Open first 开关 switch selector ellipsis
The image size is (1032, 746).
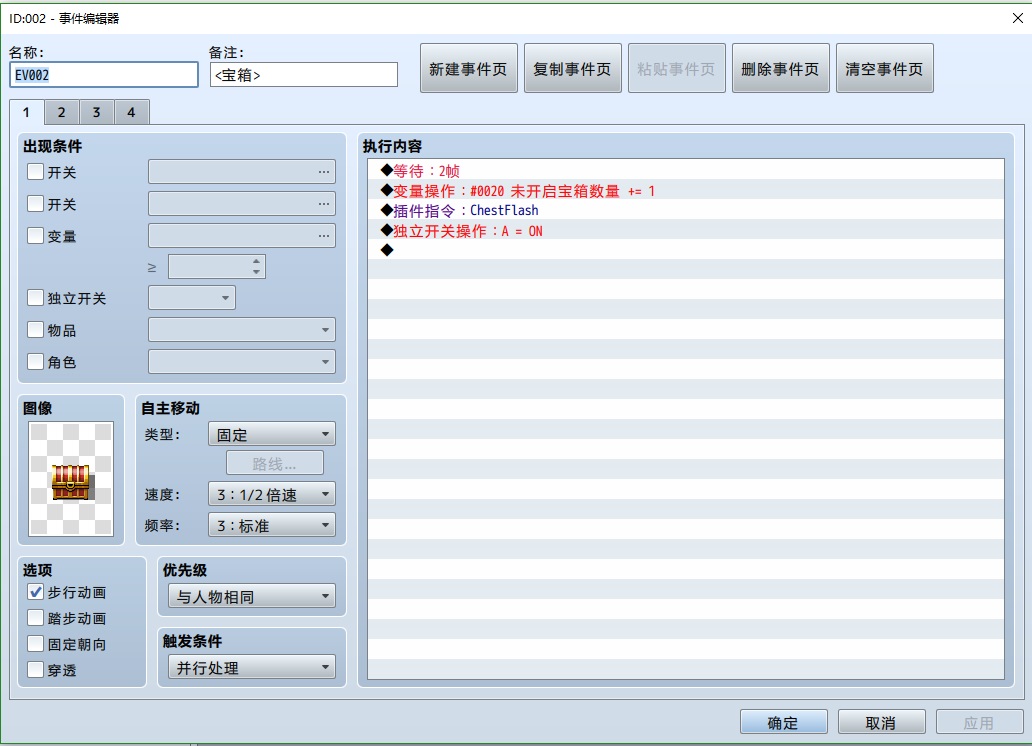tap(324, 172)
